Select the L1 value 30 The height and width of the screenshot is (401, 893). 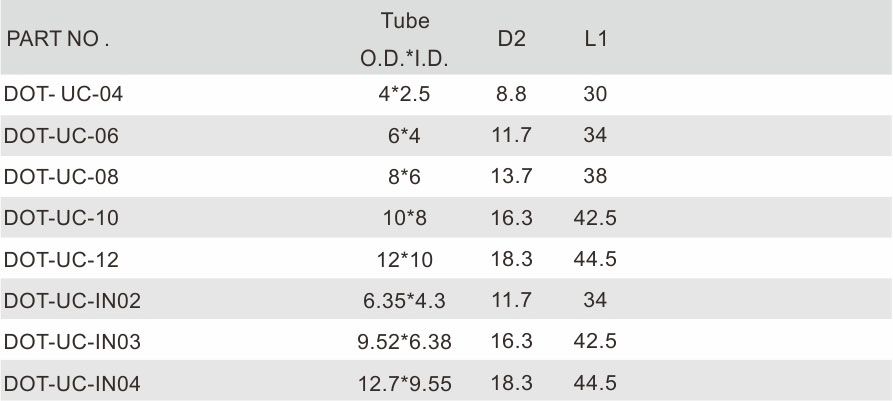coord(595,94)
